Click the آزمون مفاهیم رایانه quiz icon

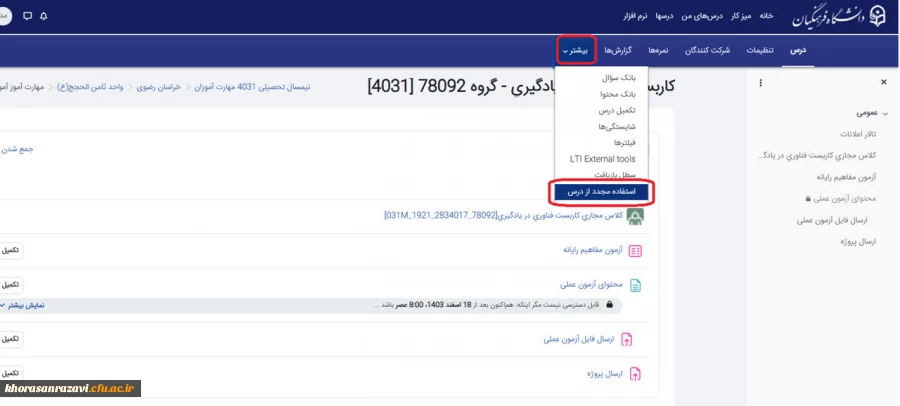pos(635,251)
